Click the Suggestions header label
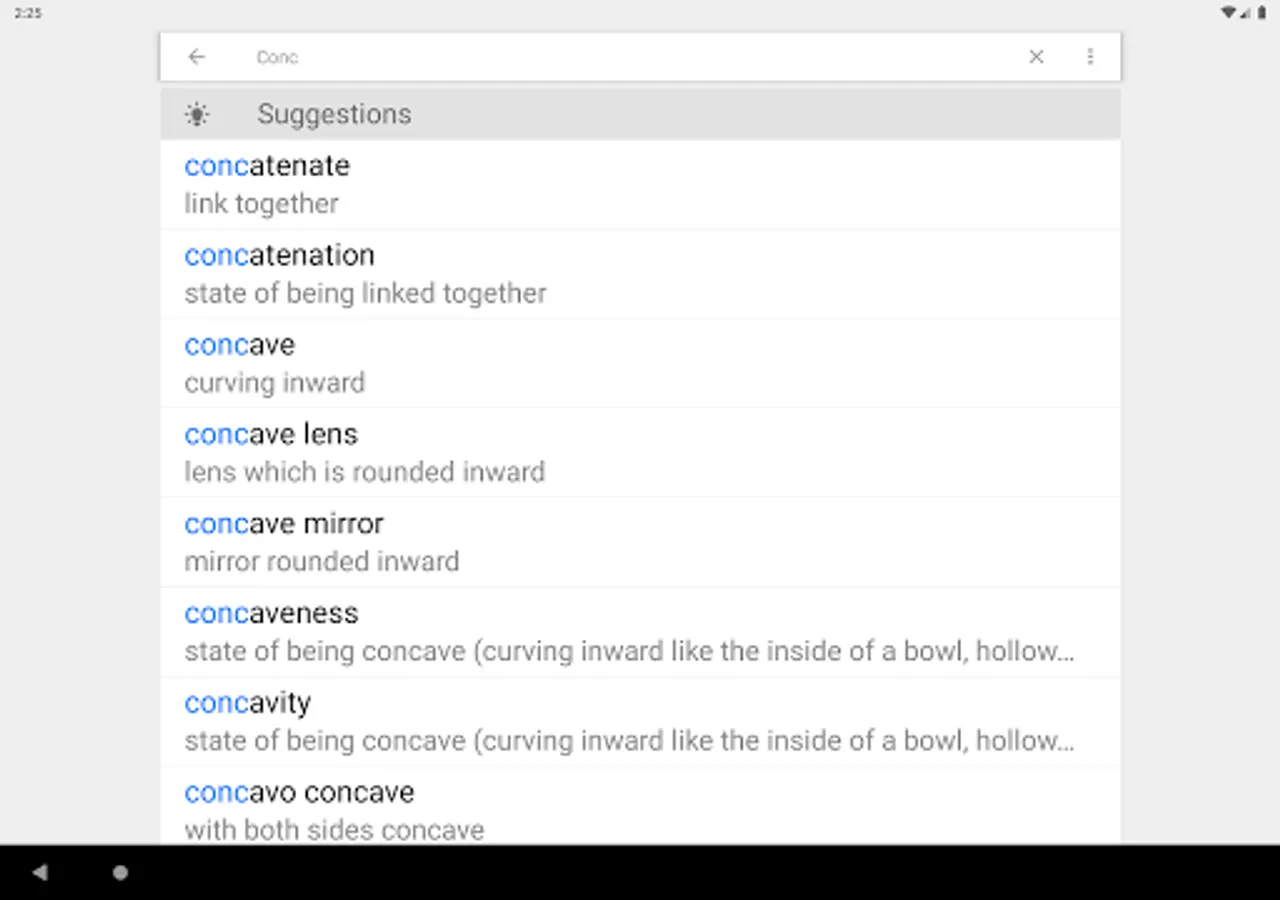Viewport: 1280px width, 900px height. [334, 114]
